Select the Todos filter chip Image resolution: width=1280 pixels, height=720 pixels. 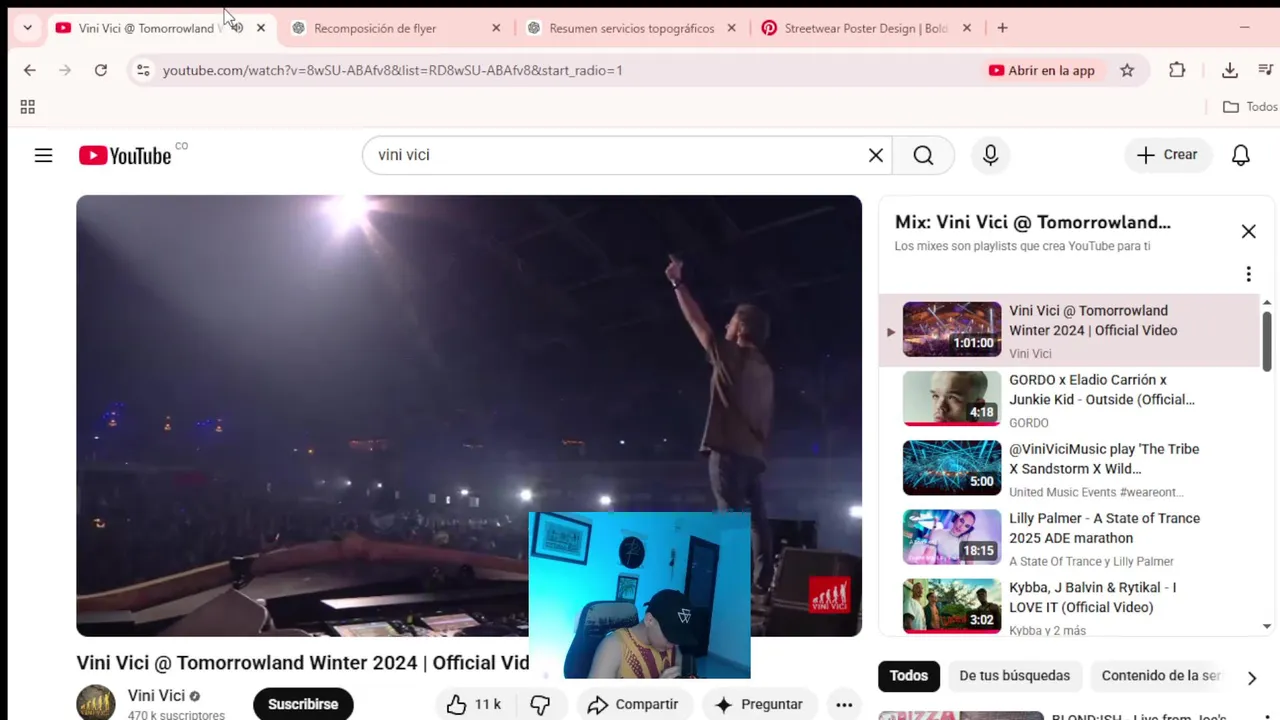(909, 676)
